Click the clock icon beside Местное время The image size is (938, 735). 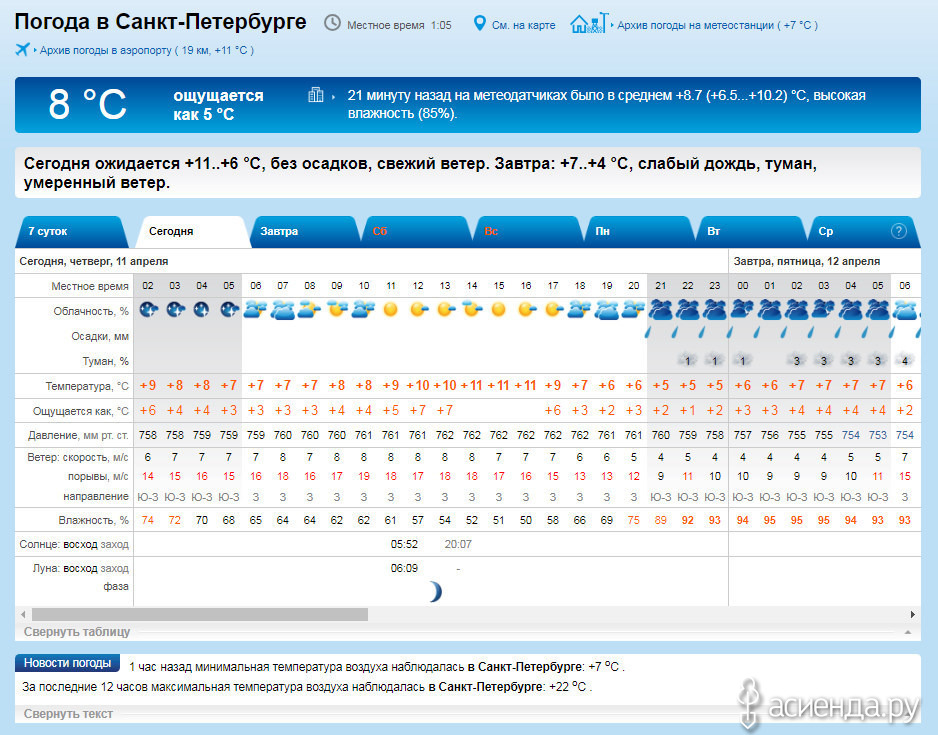pyautogui.click(x=332, y=23)
